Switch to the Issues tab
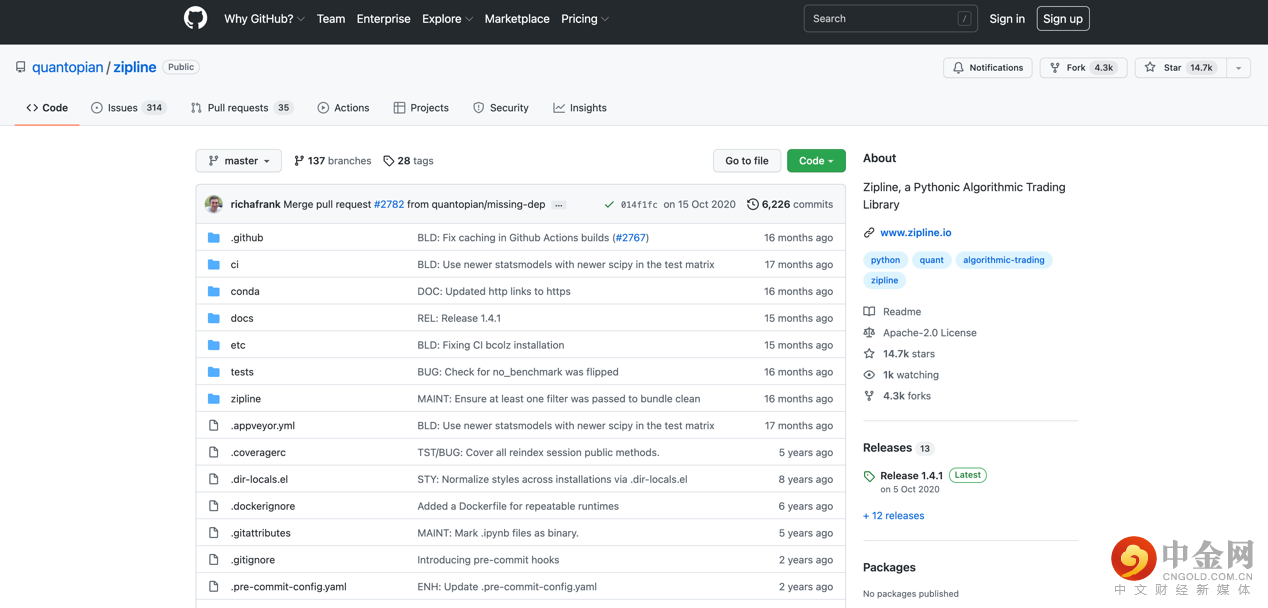The image size is (1268, 608). (x=129, y=108)
